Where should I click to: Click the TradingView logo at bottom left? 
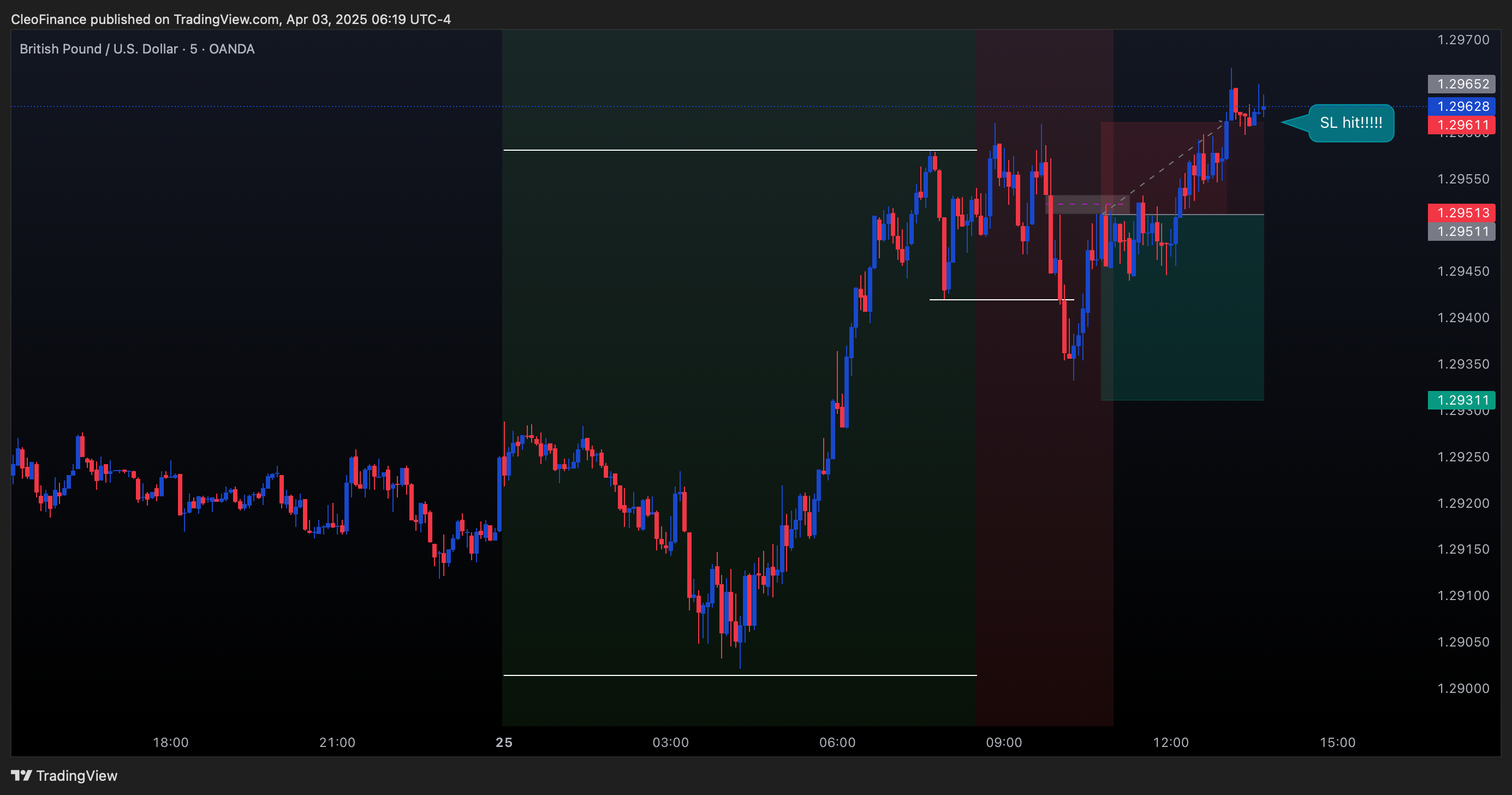coord(64,776)
